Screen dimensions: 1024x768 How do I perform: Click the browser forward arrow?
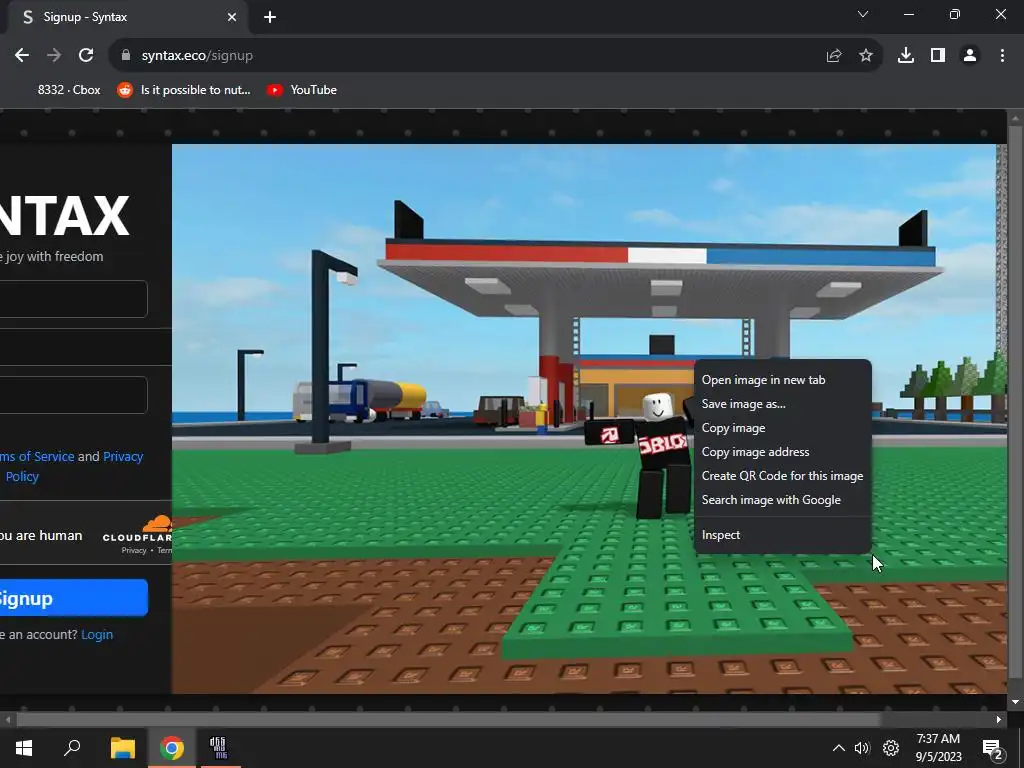(54, 56)
